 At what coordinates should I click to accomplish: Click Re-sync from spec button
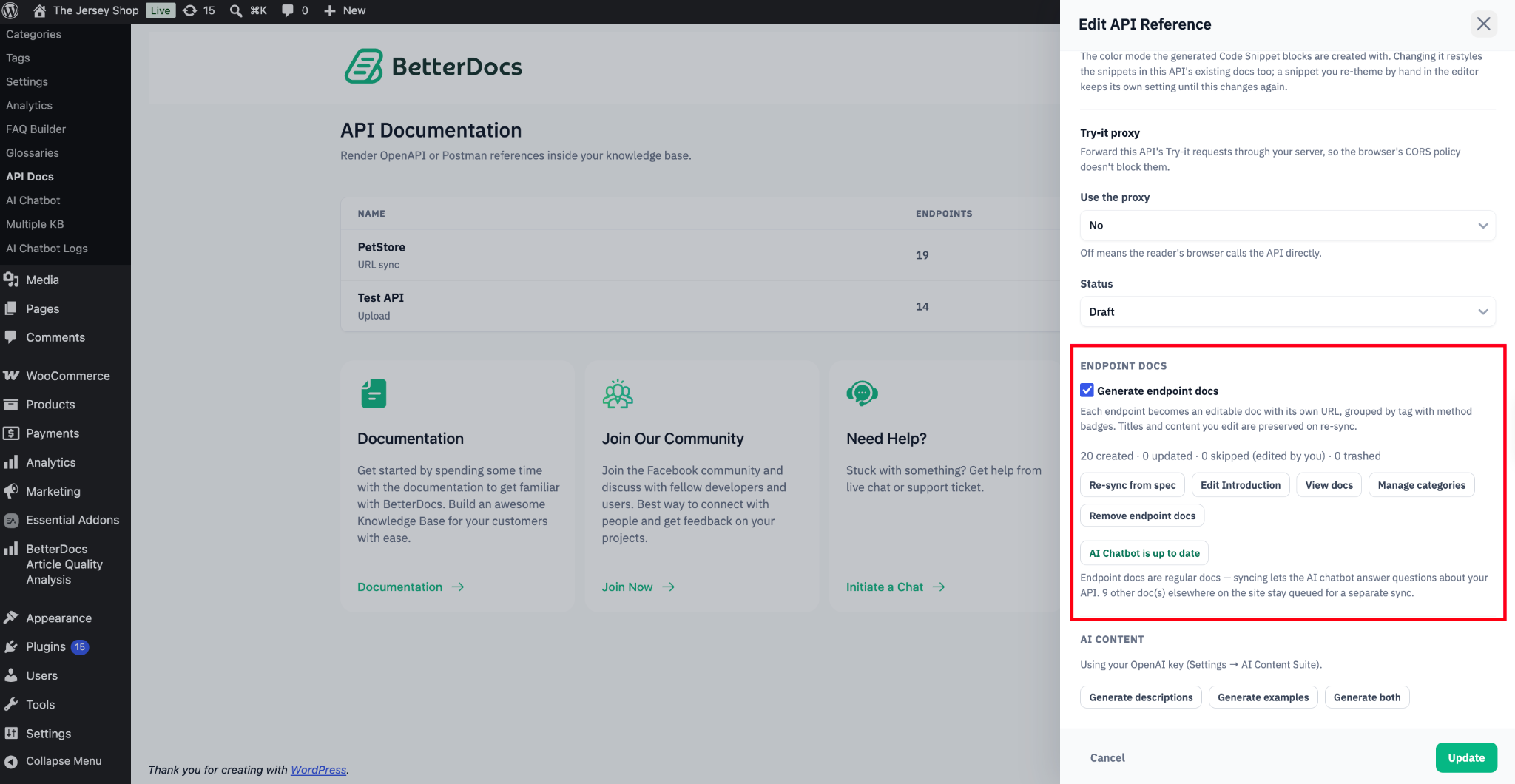pyautogui.click(x=1132, y=485)
